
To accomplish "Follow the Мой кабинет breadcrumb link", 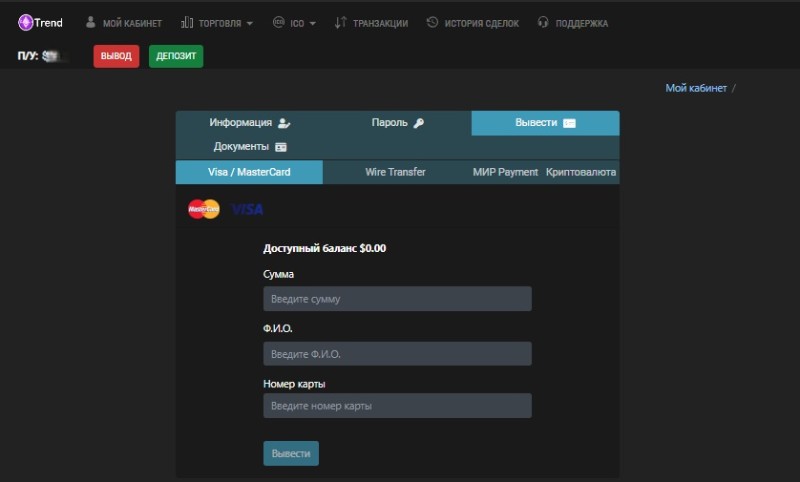I will (696, 88).
